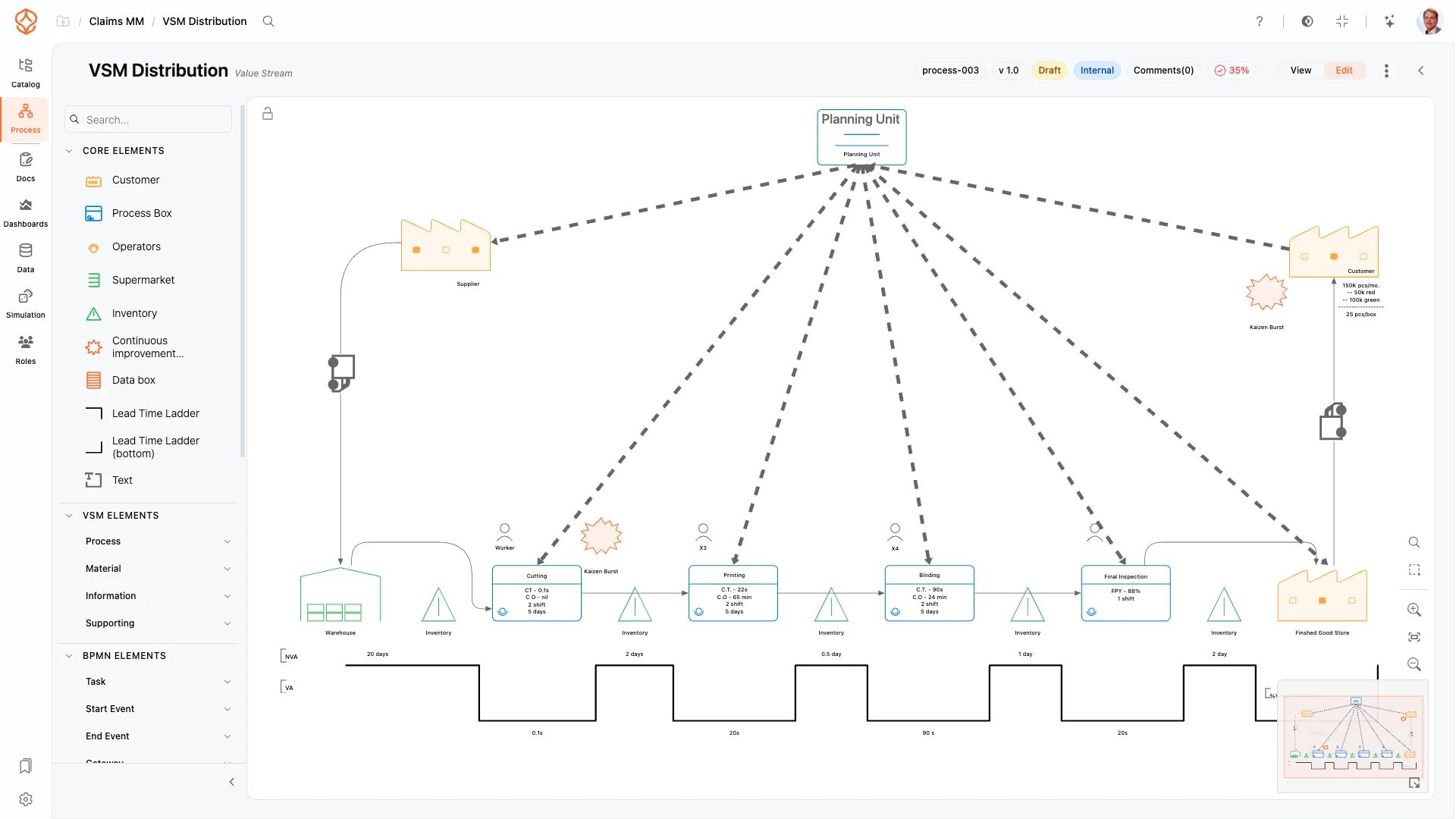The width and height of the screenshot is (1456, 819).
Task: Click the fit-to-screen icon on canvas
Action: (x=1414, y=637)
